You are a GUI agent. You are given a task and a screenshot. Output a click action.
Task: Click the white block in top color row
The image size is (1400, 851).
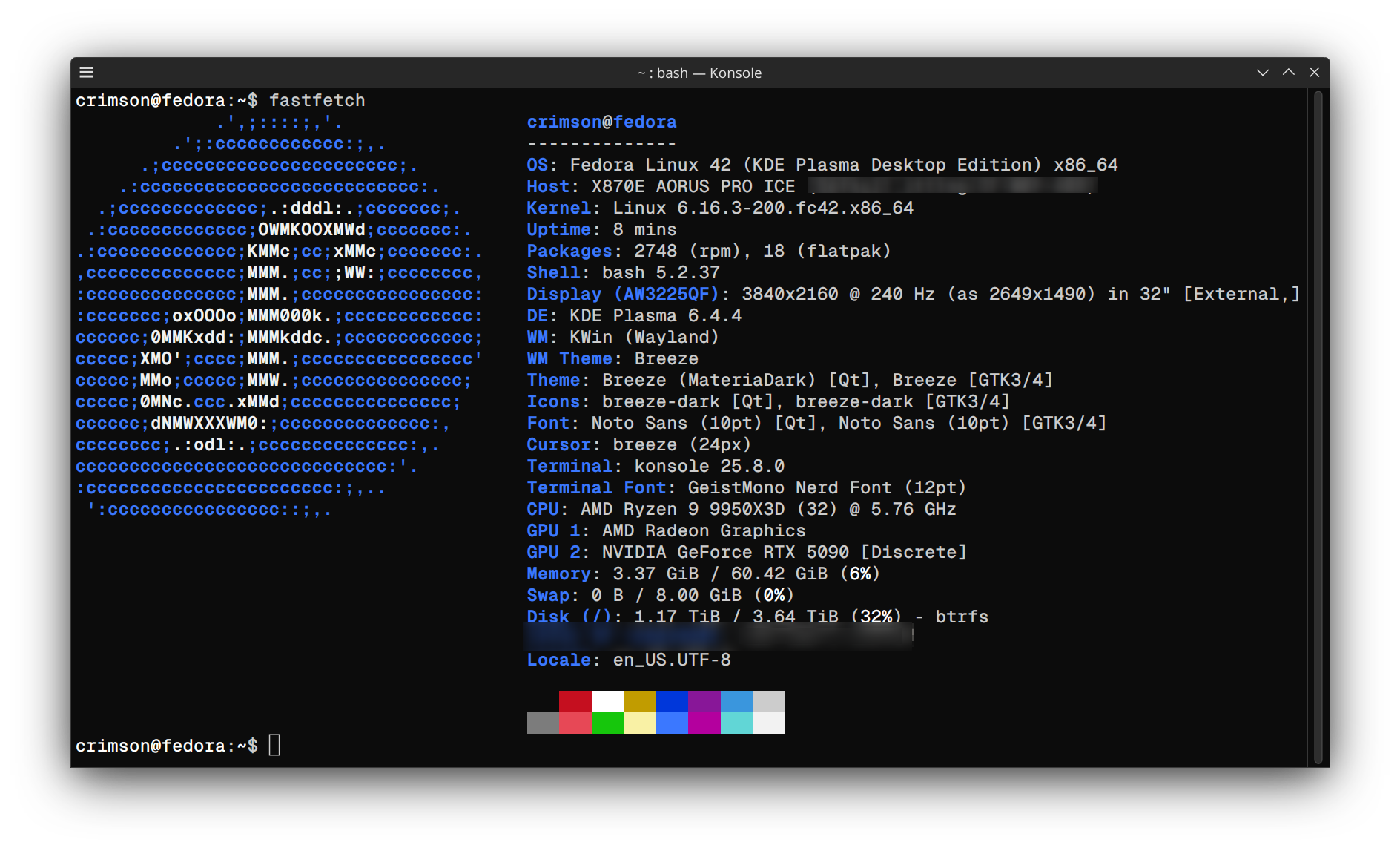click(607, 701)
